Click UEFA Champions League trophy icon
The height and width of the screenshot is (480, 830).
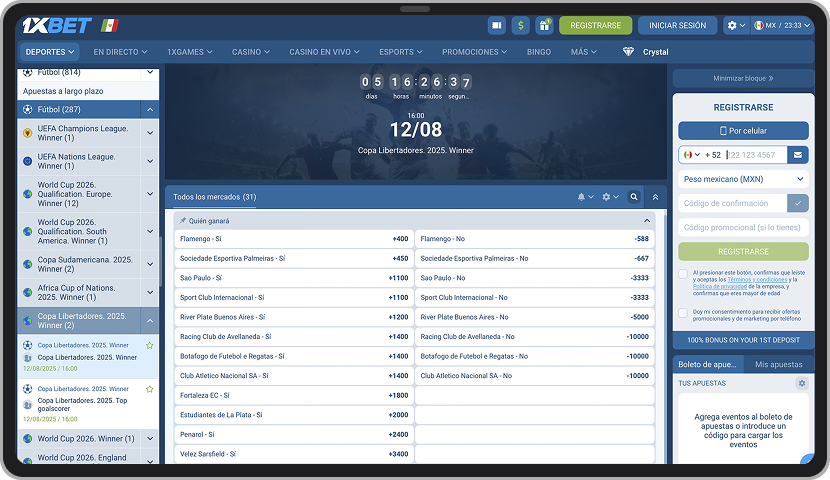[28, 133]
